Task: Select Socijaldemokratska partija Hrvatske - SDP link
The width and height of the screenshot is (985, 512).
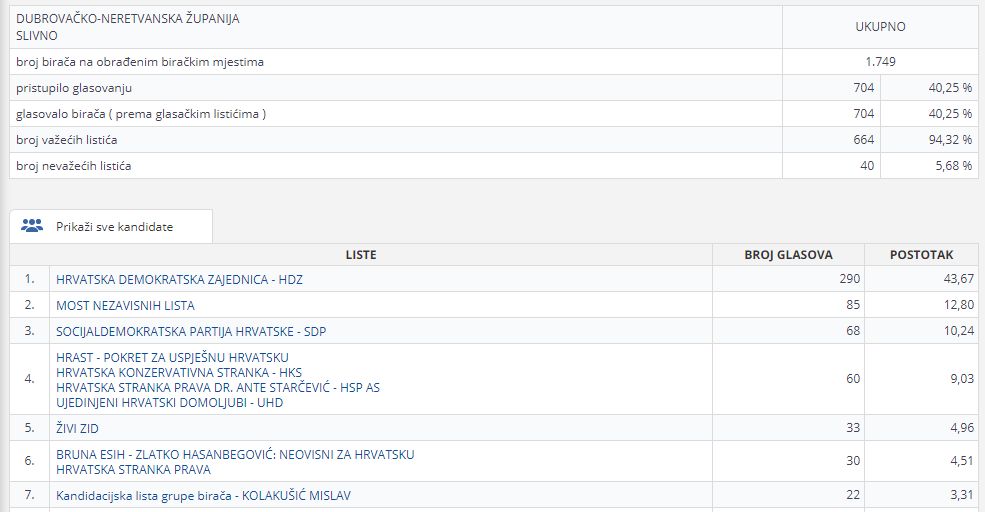Action: pyautogui.click(x=191, y=330)
